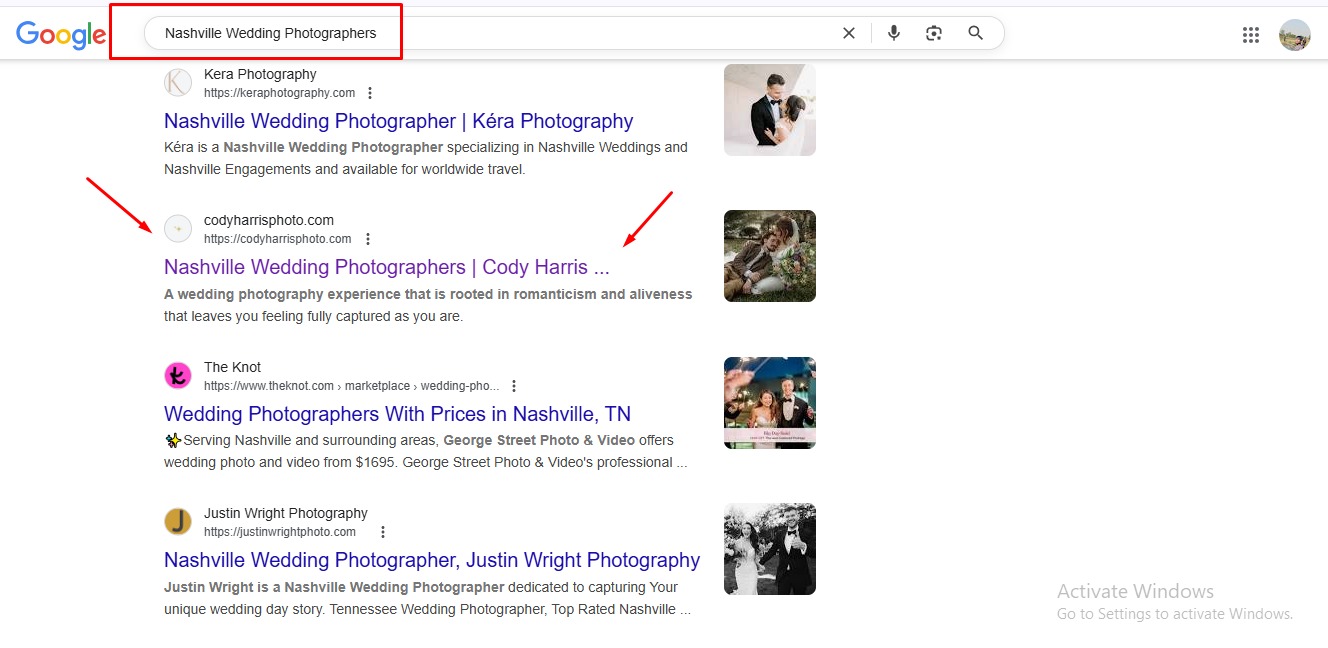Open more options for The Knot result

pos(514,386)
